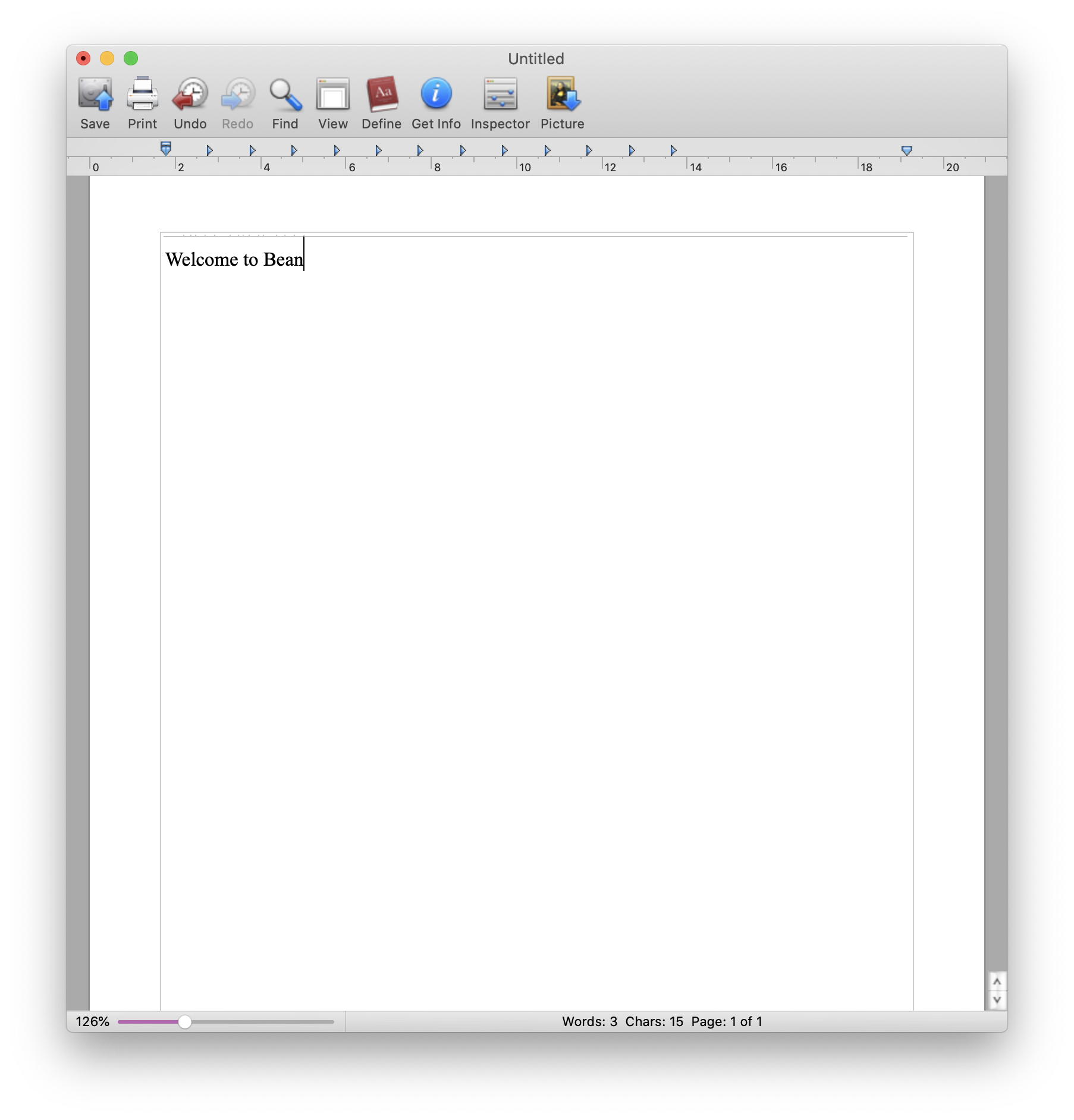This screenshot has height=1120, width=1074.
Task: Click the tab stop marker just before 8
Action: pyautogui.click(x=420, y=150)
